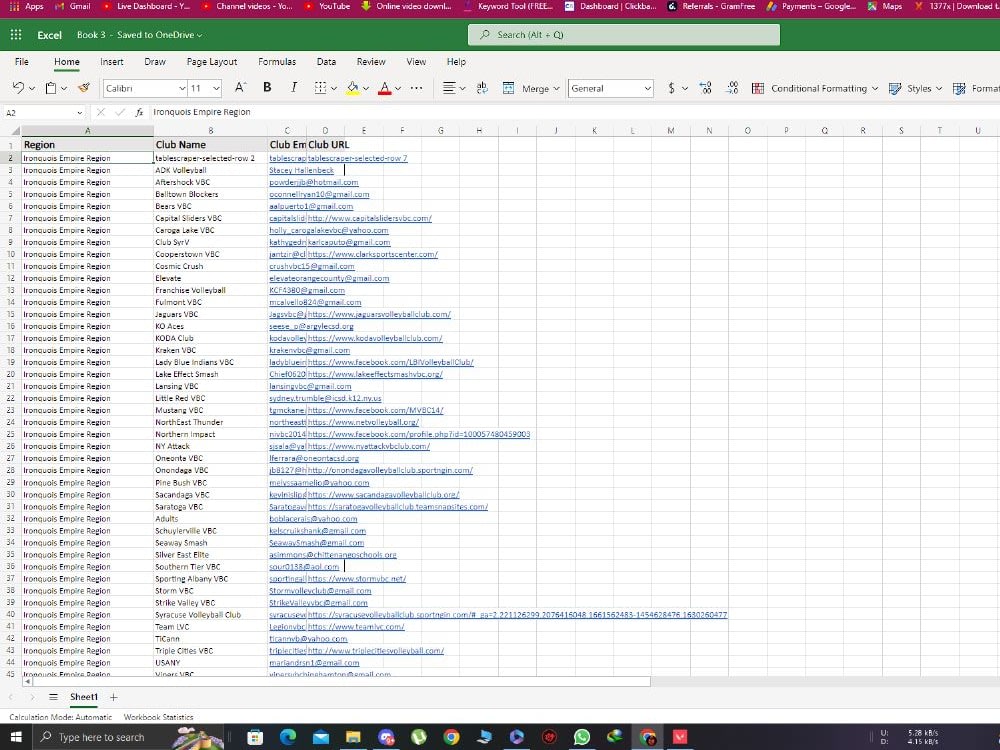Open the powderjjb@hotmail.com link

(314, 182)
